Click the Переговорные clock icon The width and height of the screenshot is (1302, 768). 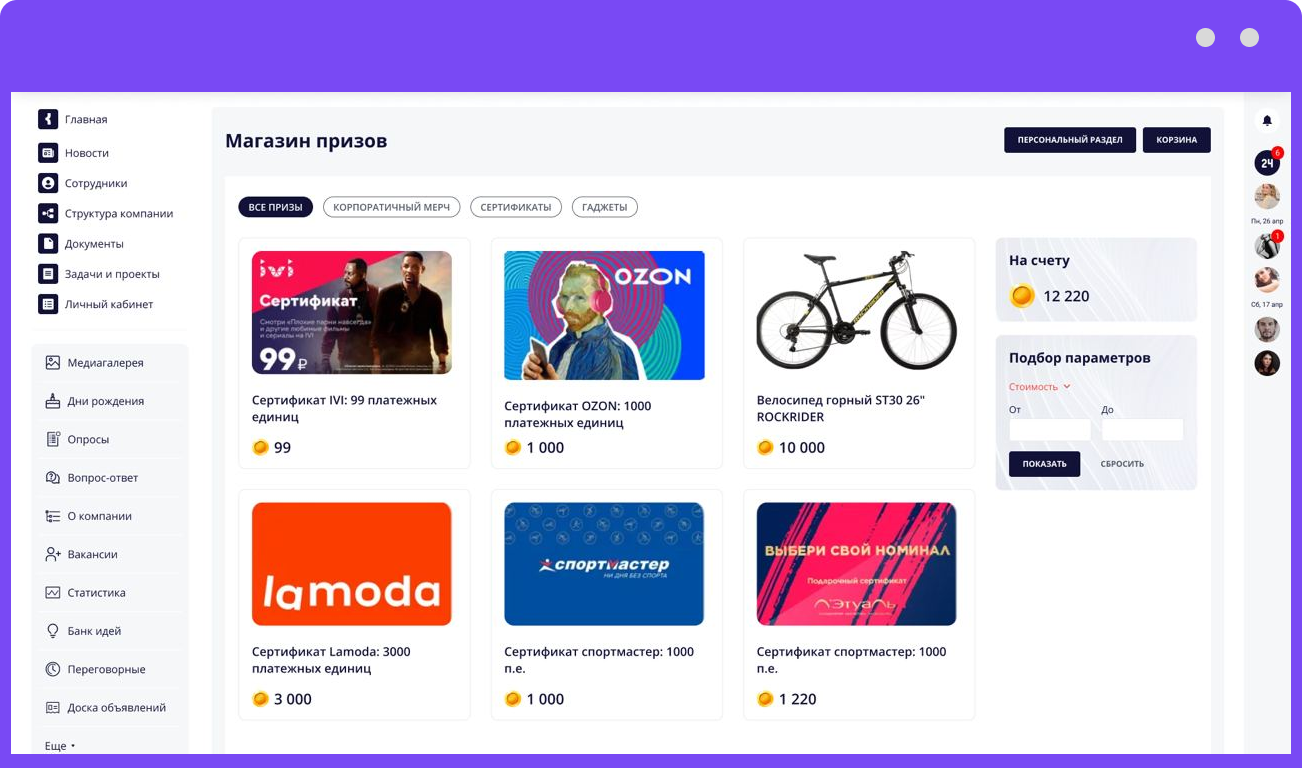pos(53,669)
